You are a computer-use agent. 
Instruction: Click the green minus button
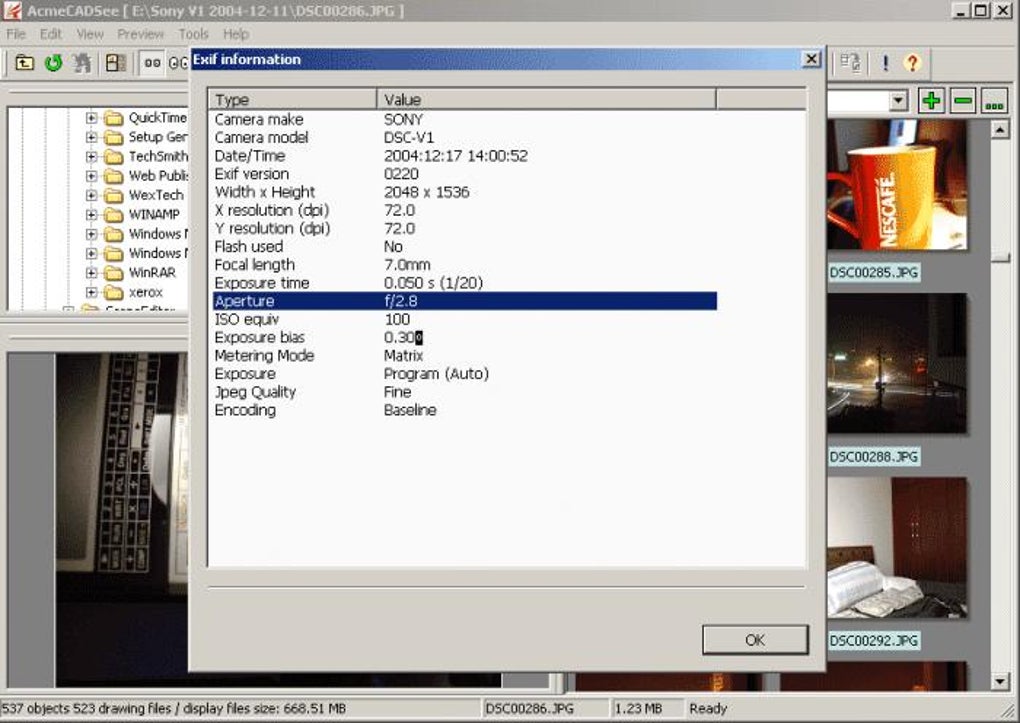[963, 101]
